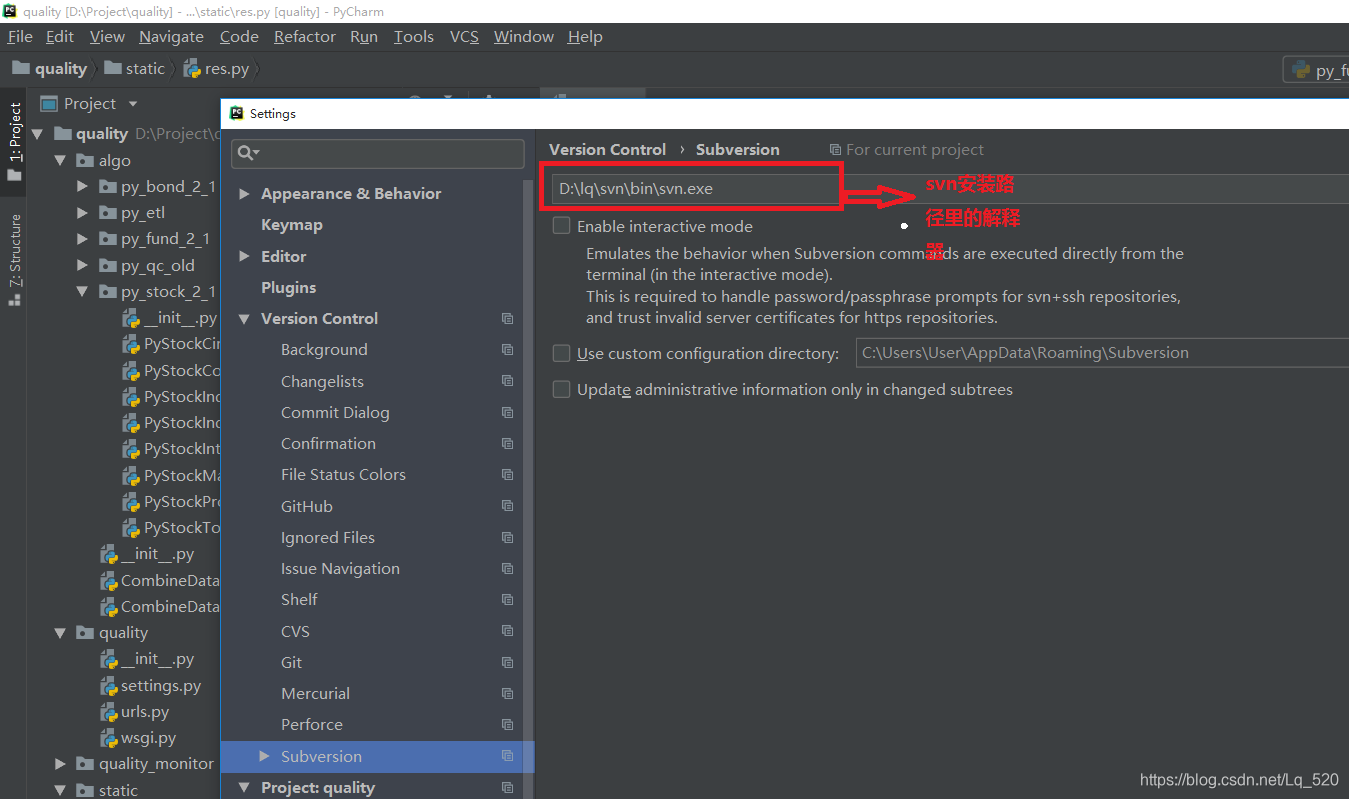Open Perforce settings page
Viewport: 1349px width, 799px height.
tap(311, 725)
